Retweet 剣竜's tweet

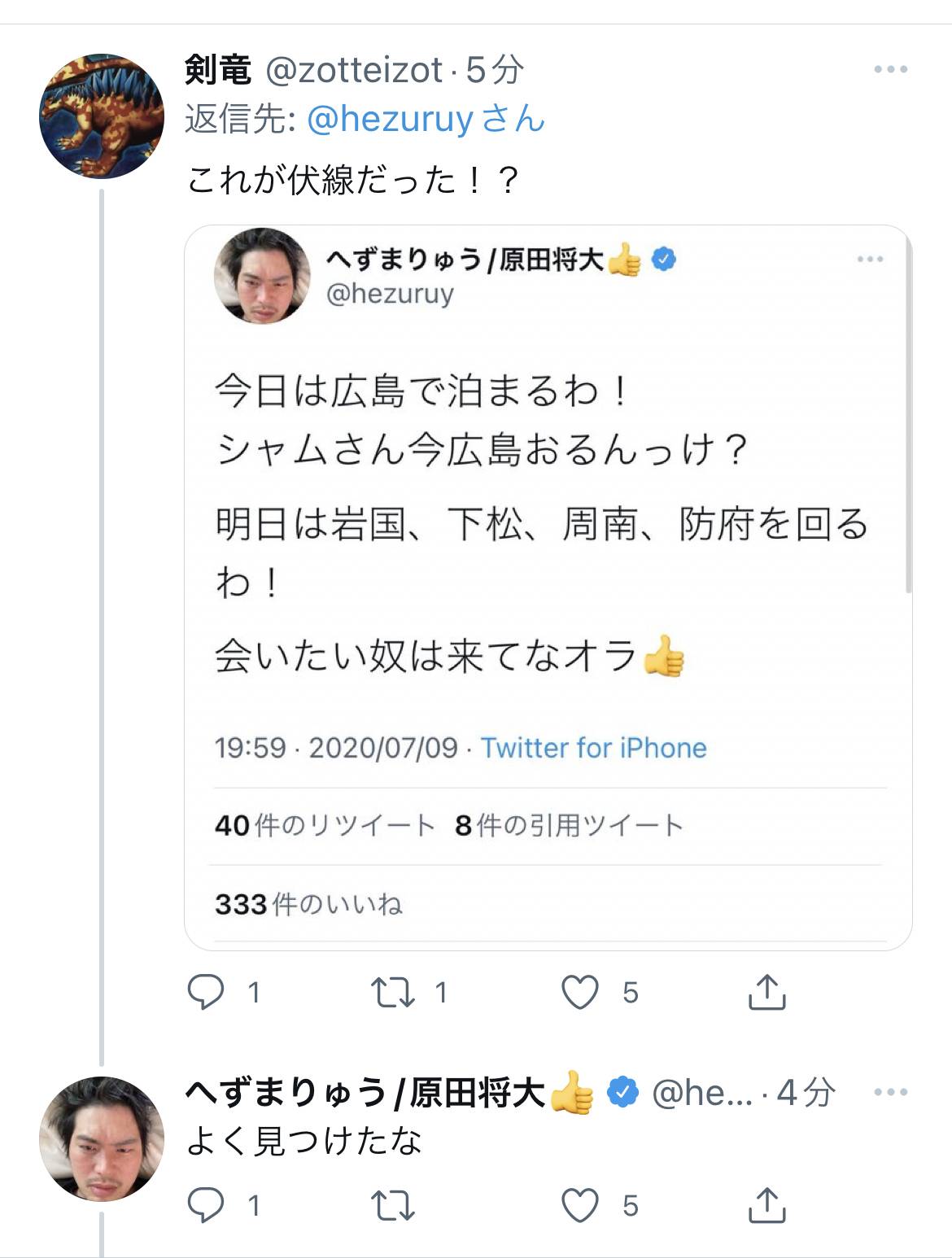click(x=393, y=992)
